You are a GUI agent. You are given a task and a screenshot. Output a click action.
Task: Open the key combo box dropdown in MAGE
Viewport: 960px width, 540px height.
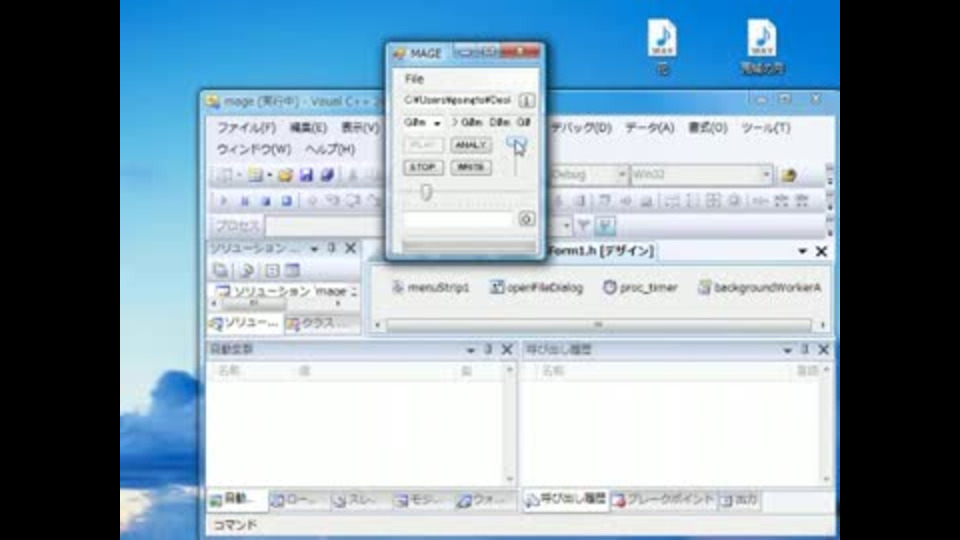coord(437,123)
